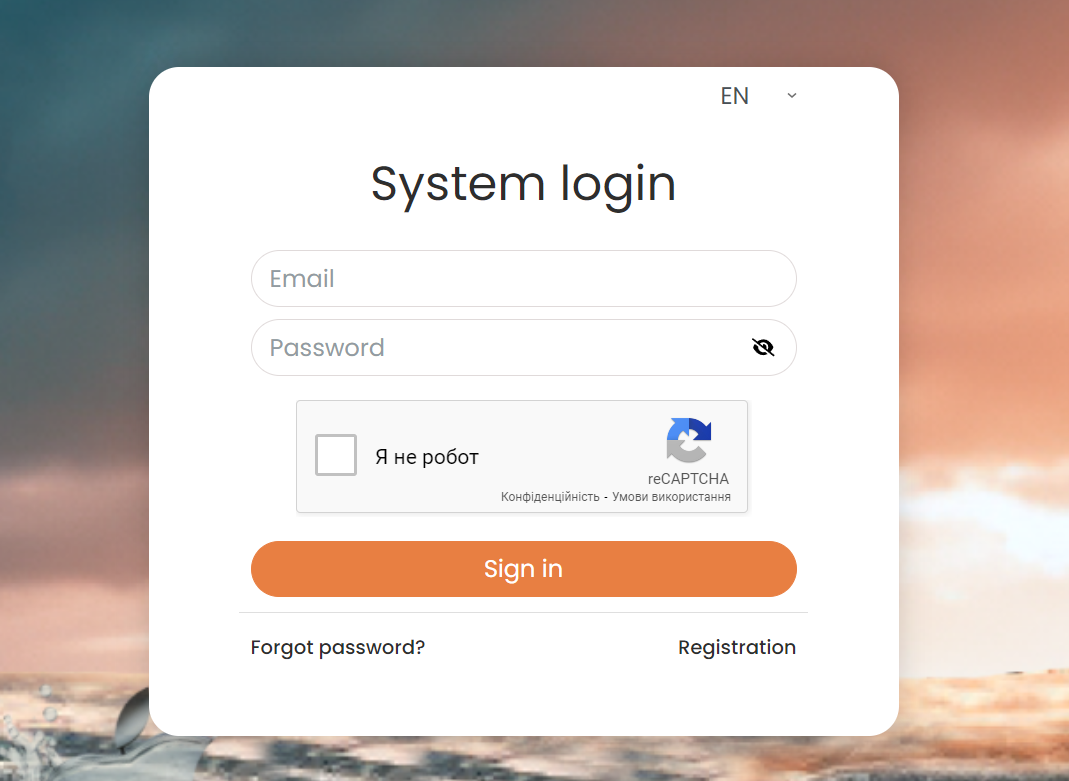Viewport: 1069px width, 781px height.
Task: Open the Умови використання terms link
Action: (672, 497)
